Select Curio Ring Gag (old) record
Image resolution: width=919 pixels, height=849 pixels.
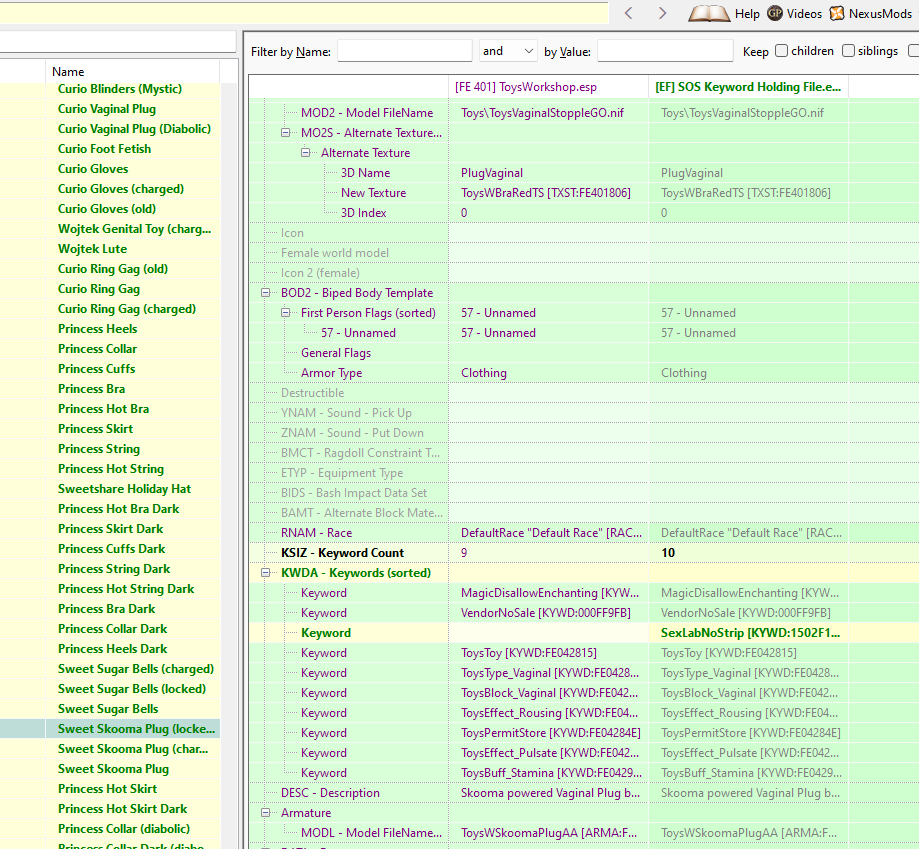(x=113, y=269)
